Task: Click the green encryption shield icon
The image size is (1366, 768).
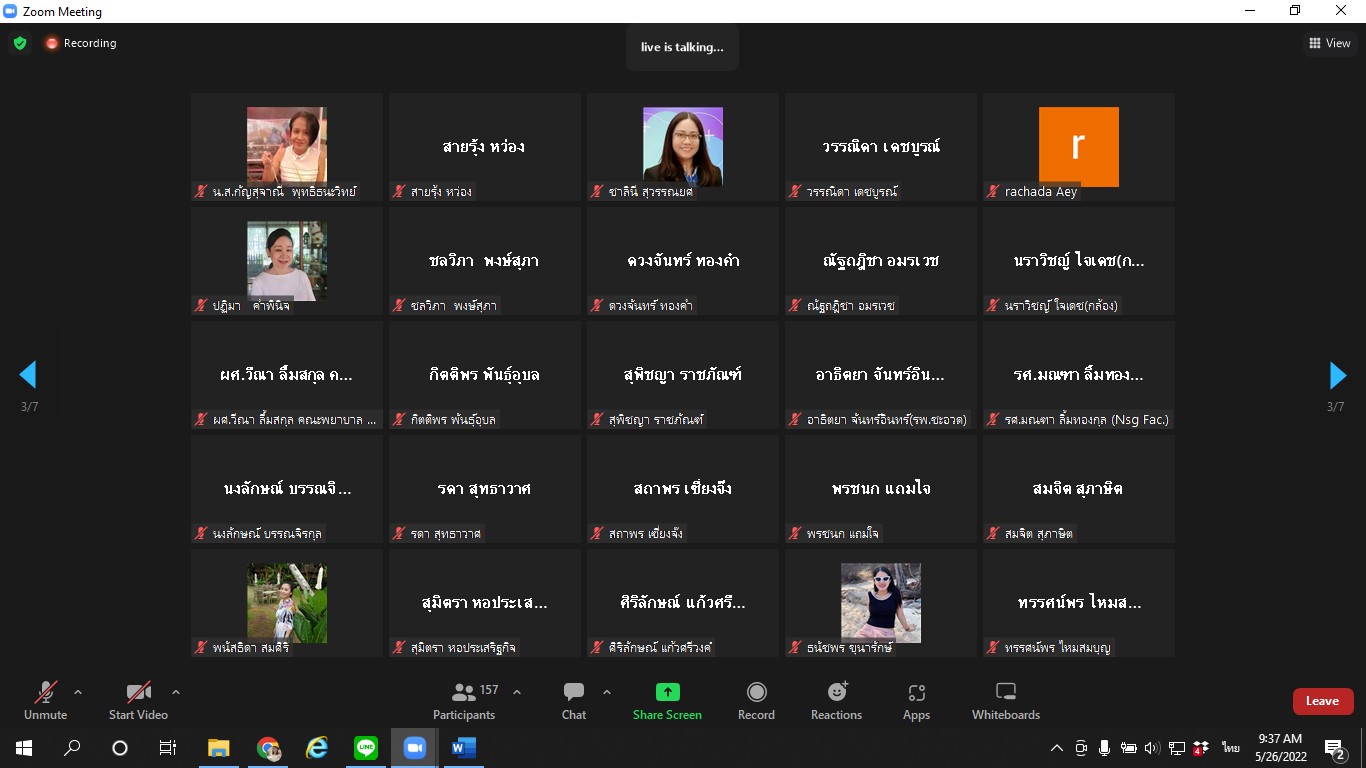Action: (x=20, y=43)
